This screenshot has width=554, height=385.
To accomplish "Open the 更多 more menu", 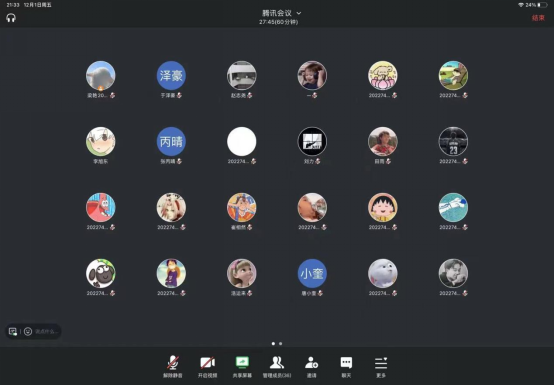I will tap(381, 366).
